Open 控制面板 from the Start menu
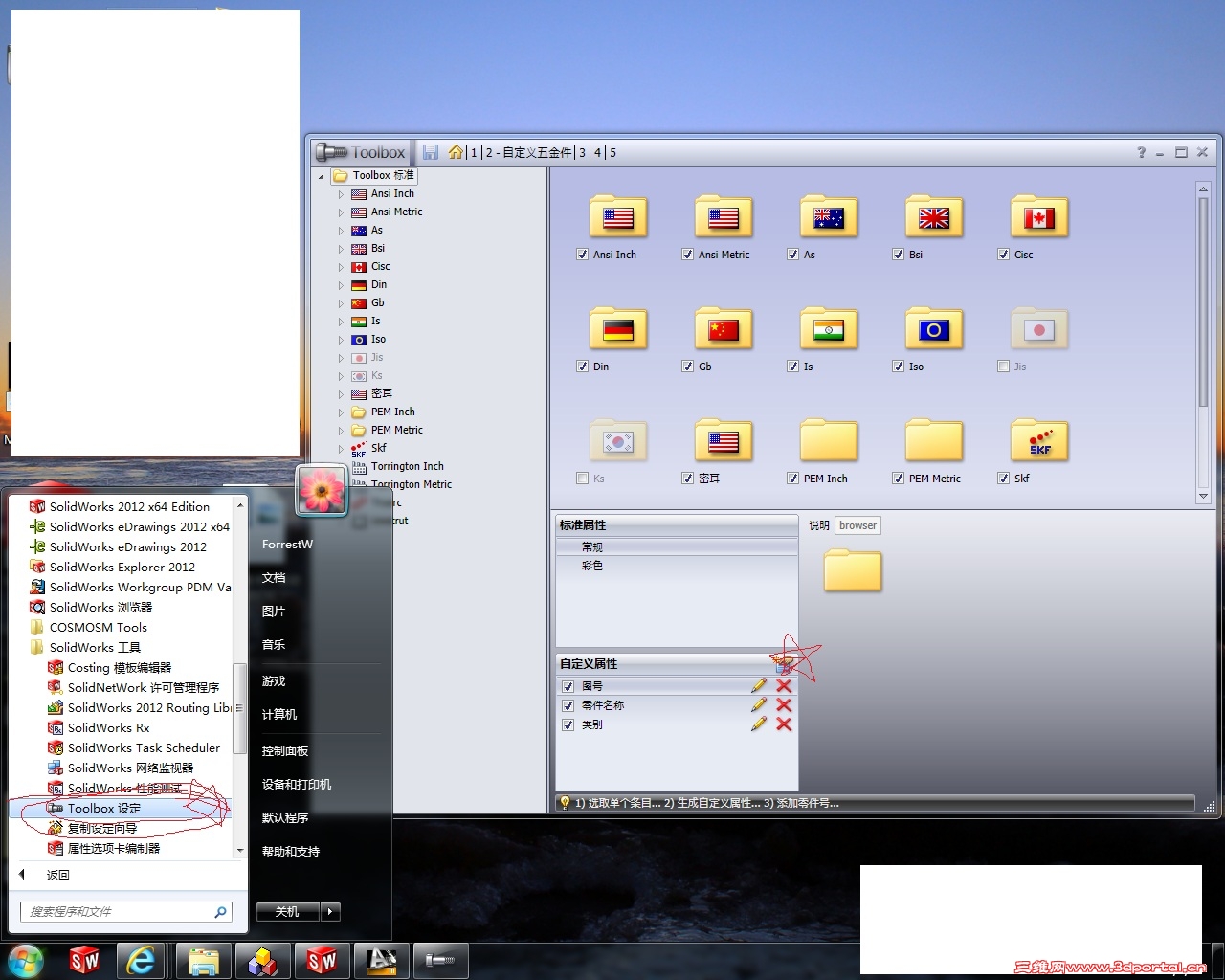 point(285,751)
